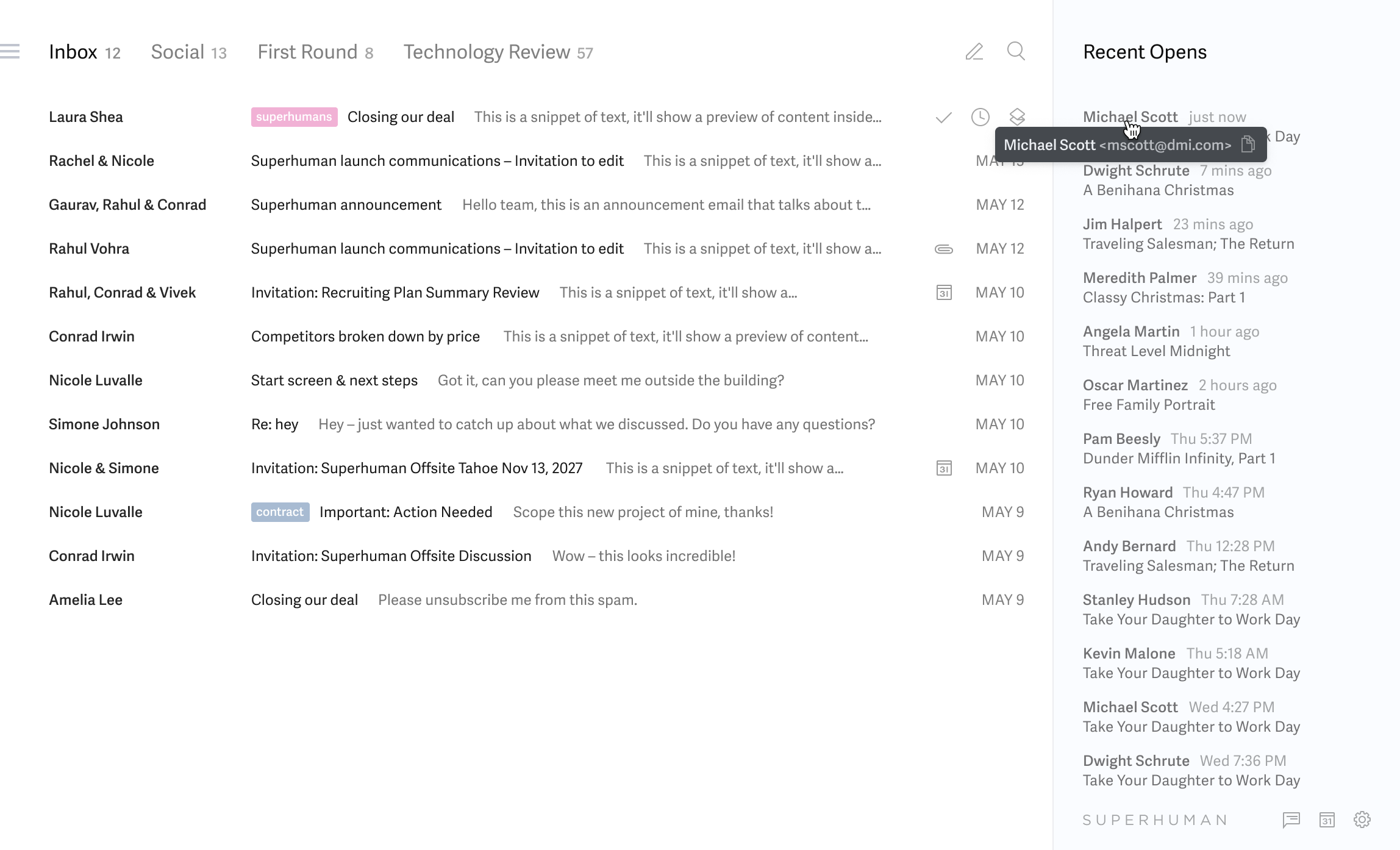Switch to the Inbox tab

85,52
